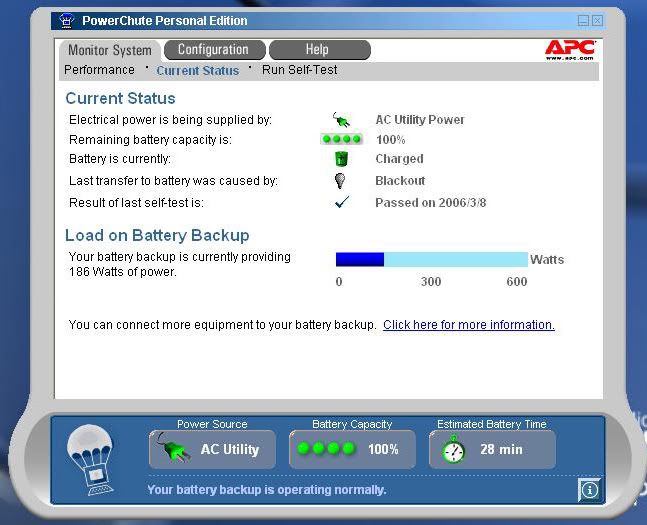Click the parachute computer icon
The image size is (647, 525).
click(90, 460)
